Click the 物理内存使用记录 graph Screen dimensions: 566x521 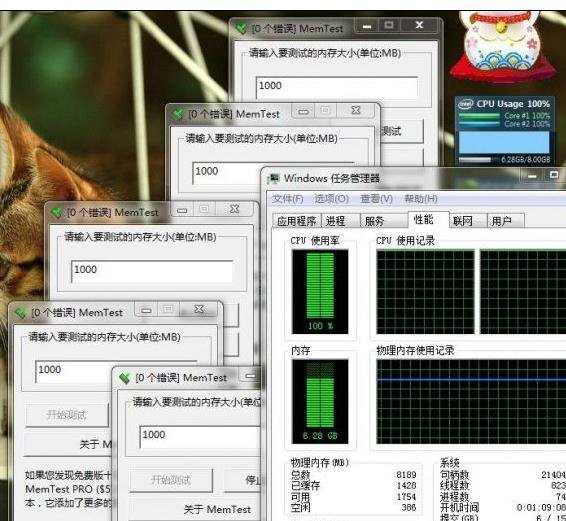(x=471, y=401)
